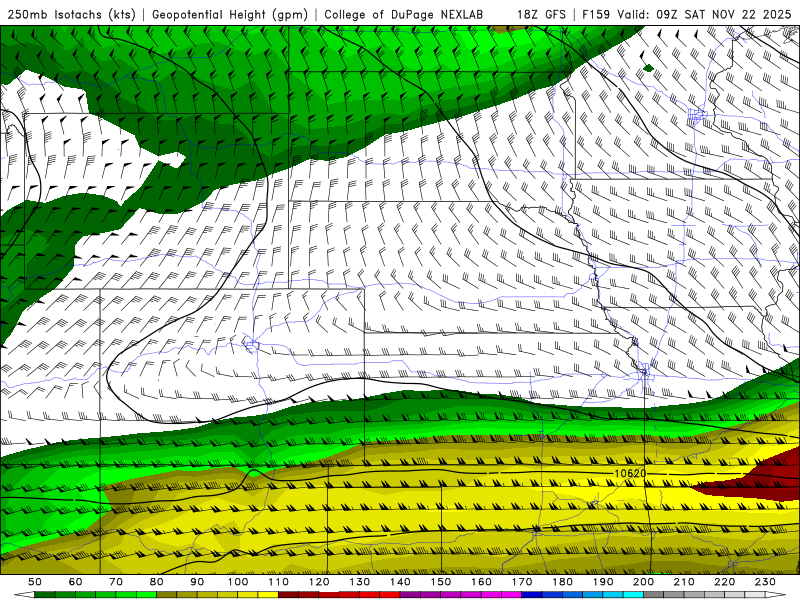The width and height of the screenshot is (800, 600).
Task: Click the "100" value on the color scale
Action: 238,582
